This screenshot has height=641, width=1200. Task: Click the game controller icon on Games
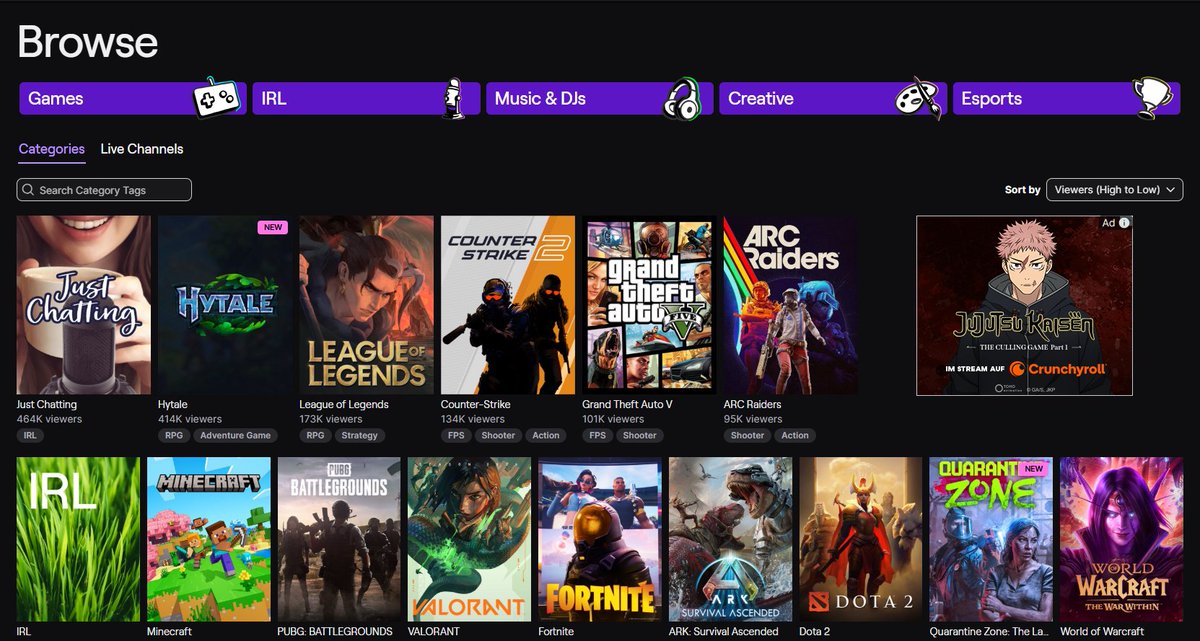point(215,97)
